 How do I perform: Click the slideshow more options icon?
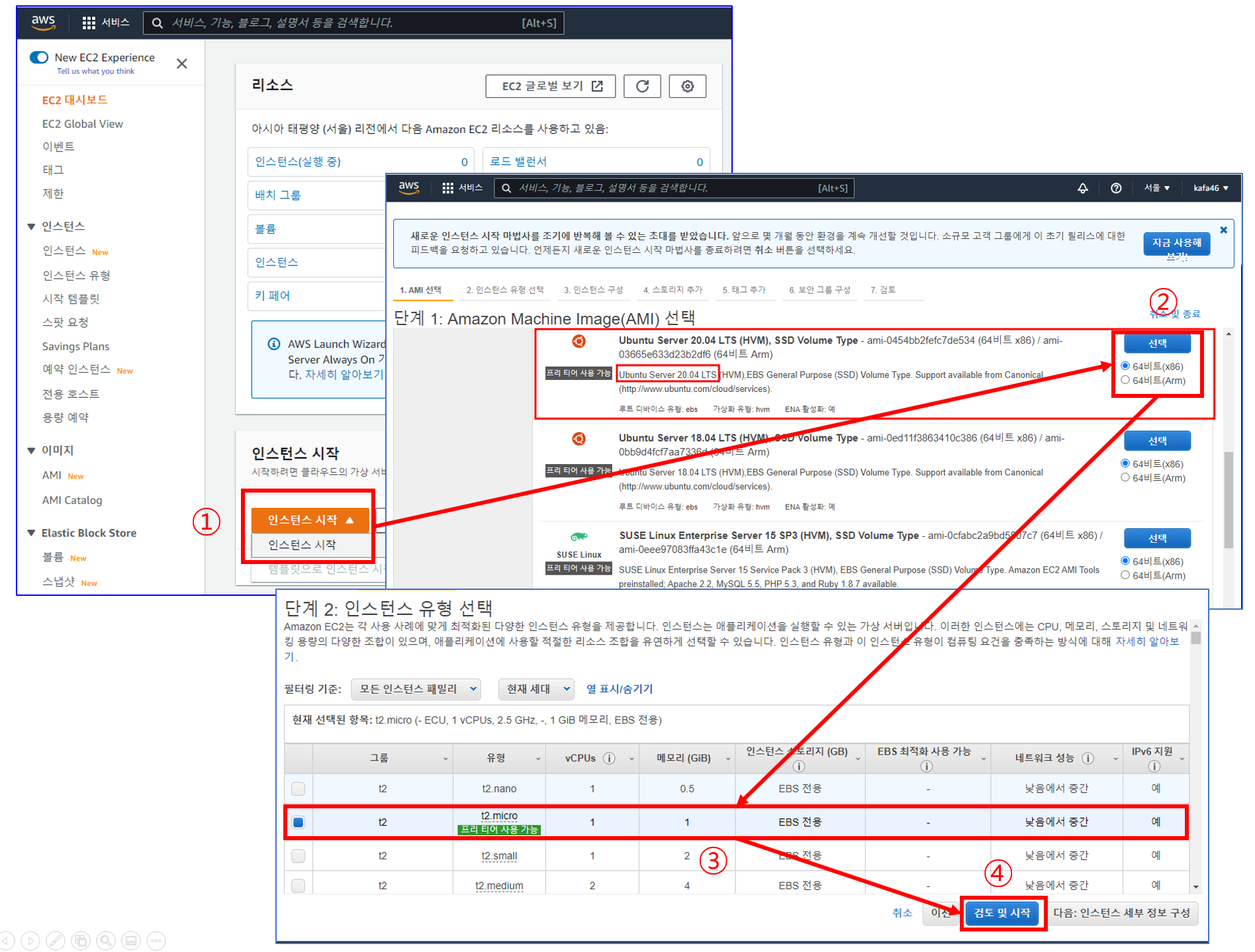coord(156,940)
